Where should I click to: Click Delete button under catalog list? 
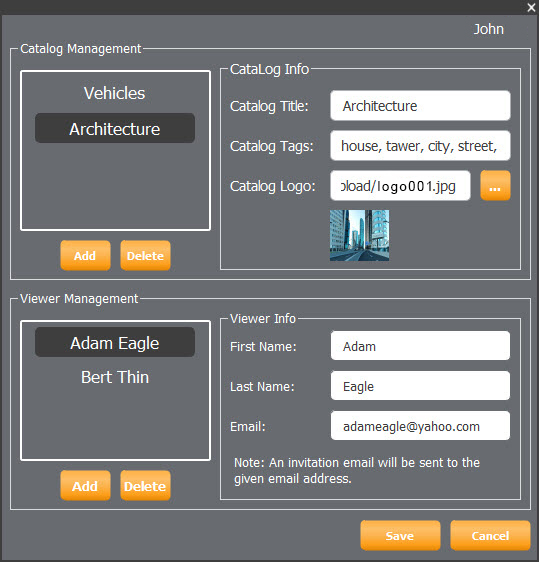145,256
